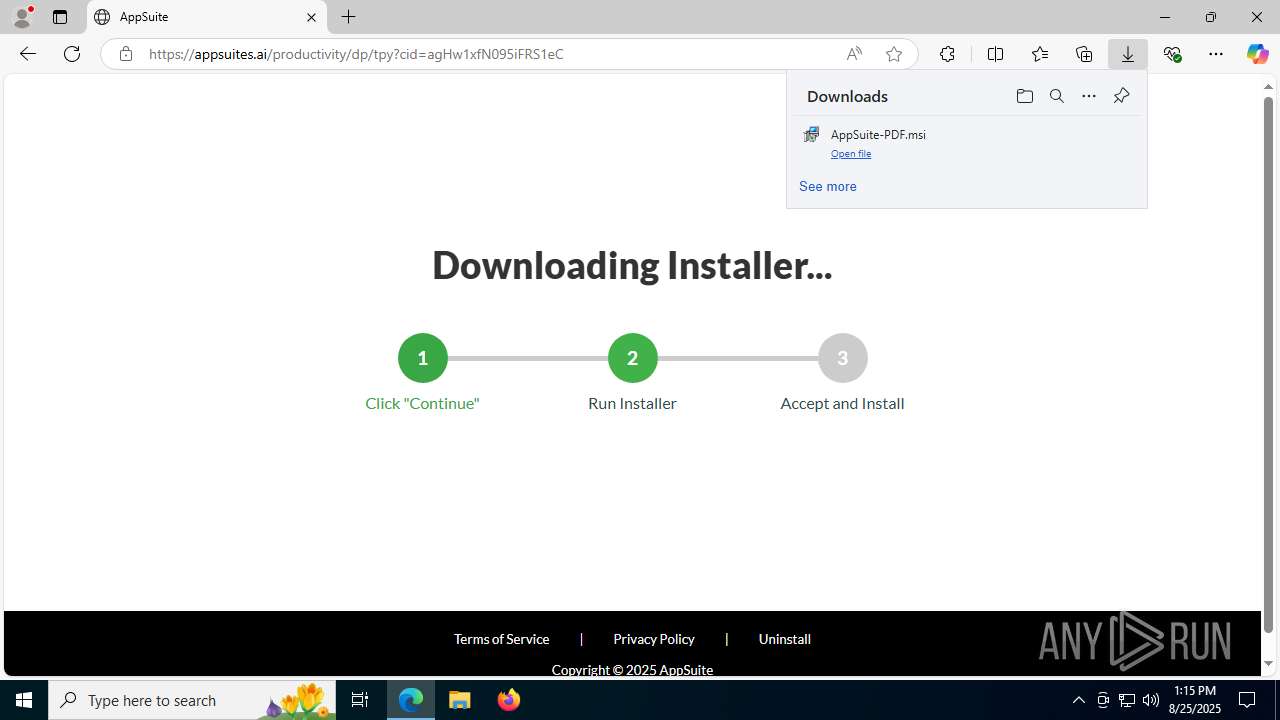Screen dimensions: 1280x720
Task: Open Windows Start menu
Action: pos(24,700)
